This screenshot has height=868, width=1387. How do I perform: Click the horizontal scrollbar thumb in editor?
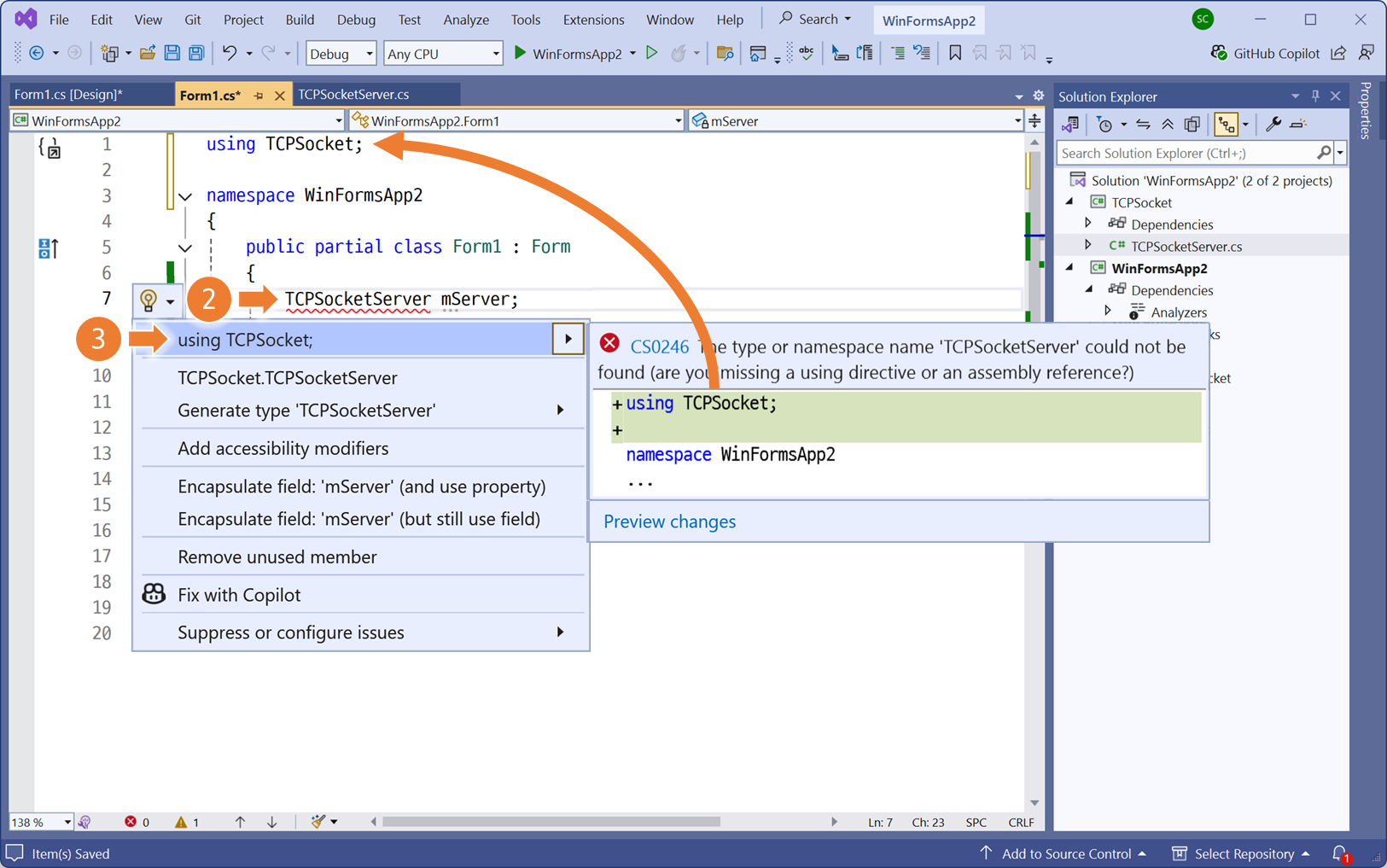coord(551,822)
